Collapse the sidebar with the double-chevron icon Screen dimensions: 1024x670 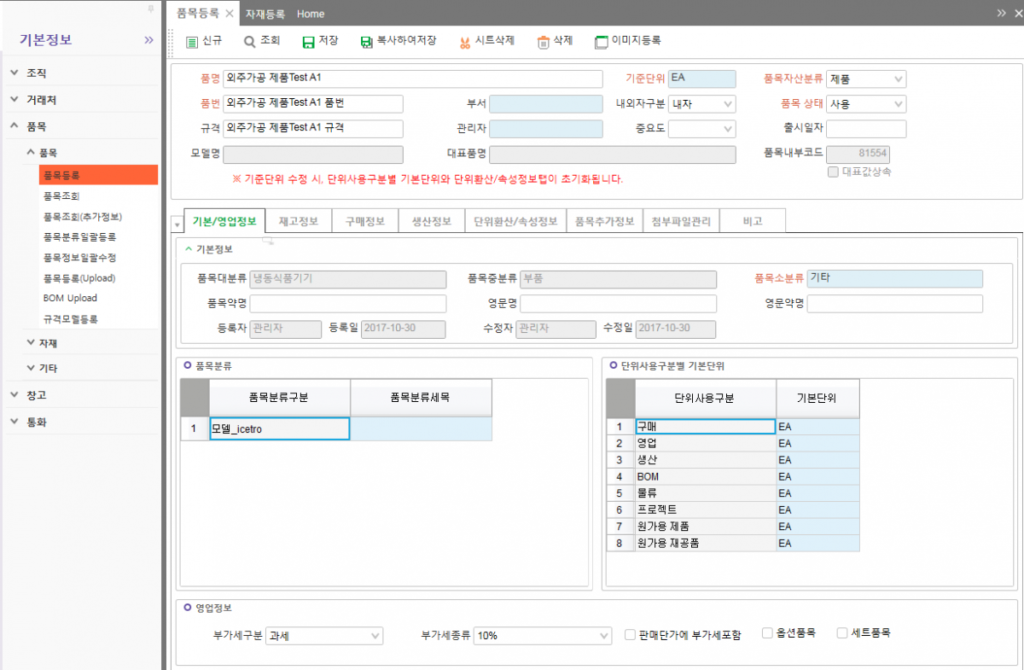[149, 40]
